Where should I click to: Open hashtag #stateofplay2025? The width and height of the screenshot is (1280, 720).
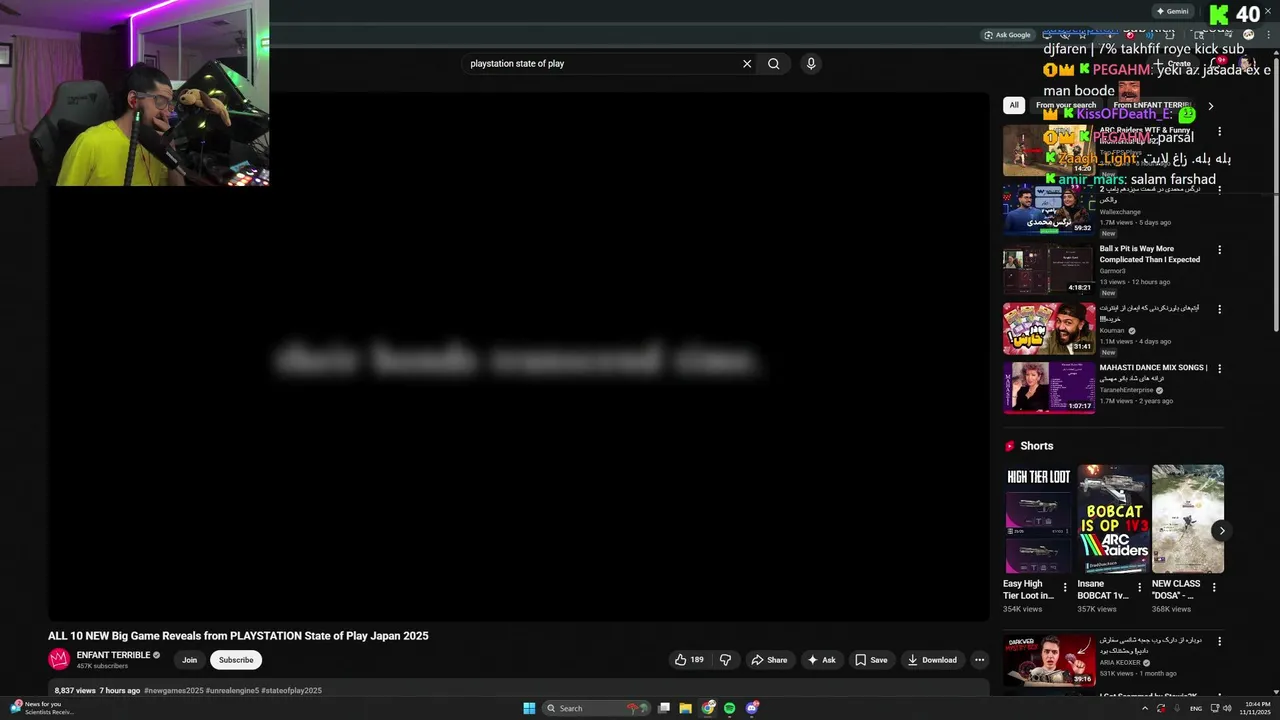point(291,691)
